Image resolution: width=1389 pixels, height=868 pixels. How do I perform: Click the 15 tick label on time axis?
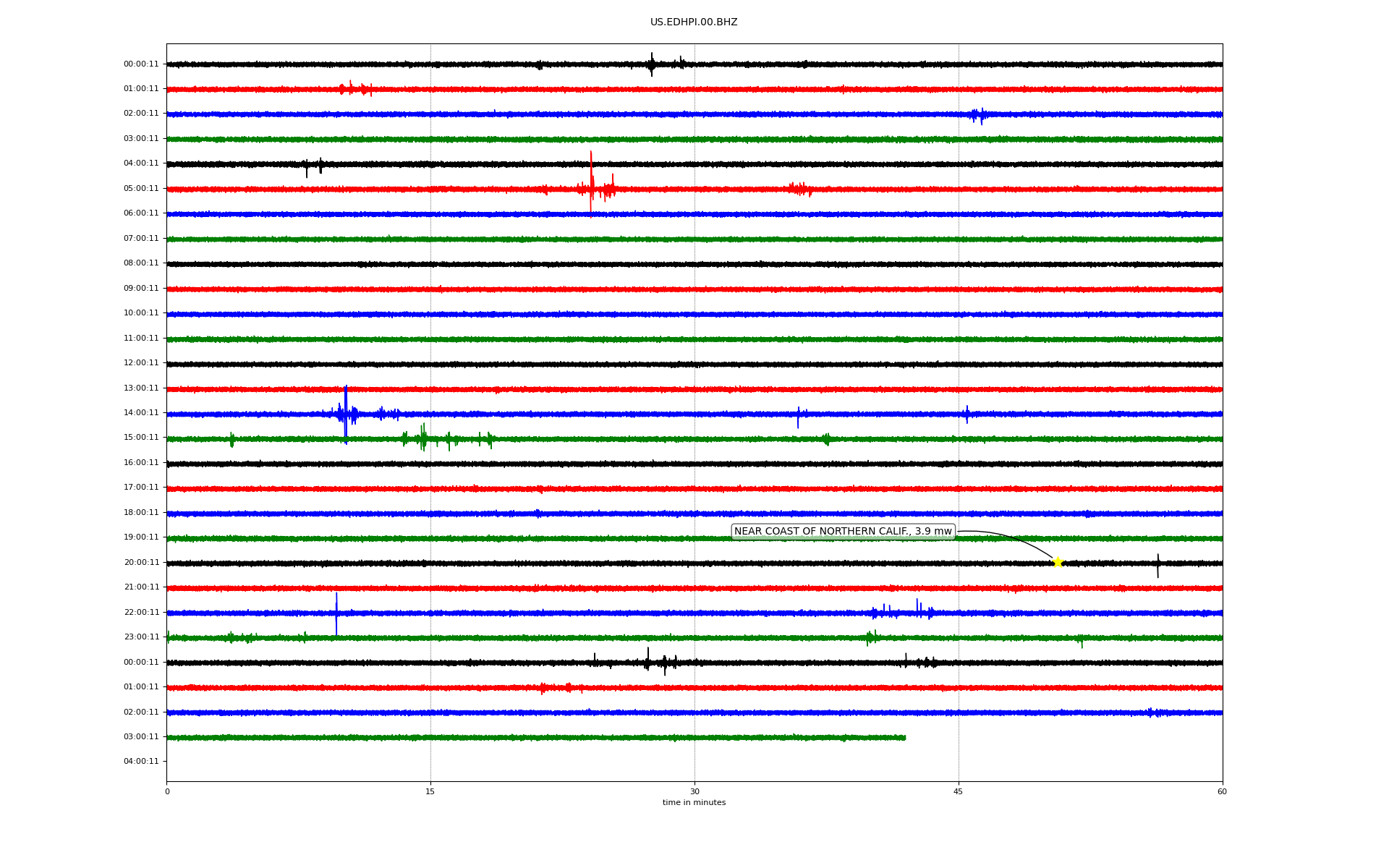click(x=430, y=791)
